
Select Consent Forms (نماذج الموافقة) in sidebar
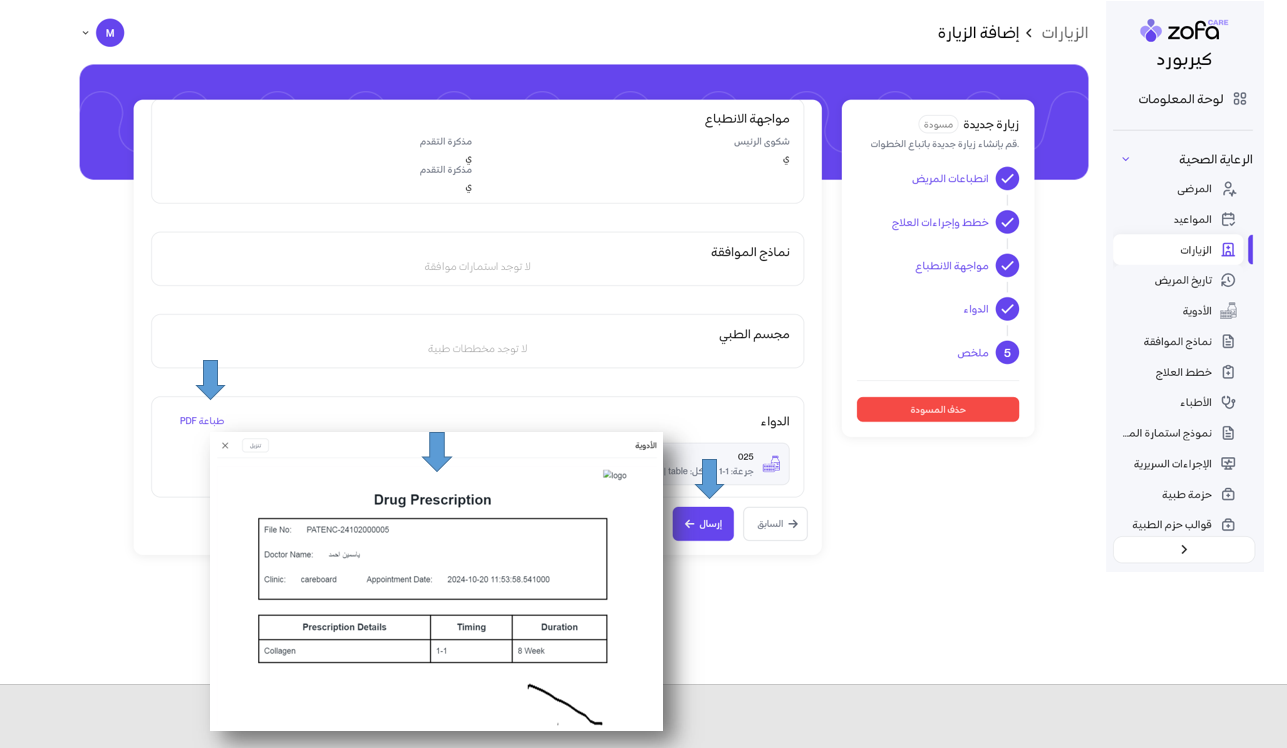pyautogui.click(x=1177, y=342)
